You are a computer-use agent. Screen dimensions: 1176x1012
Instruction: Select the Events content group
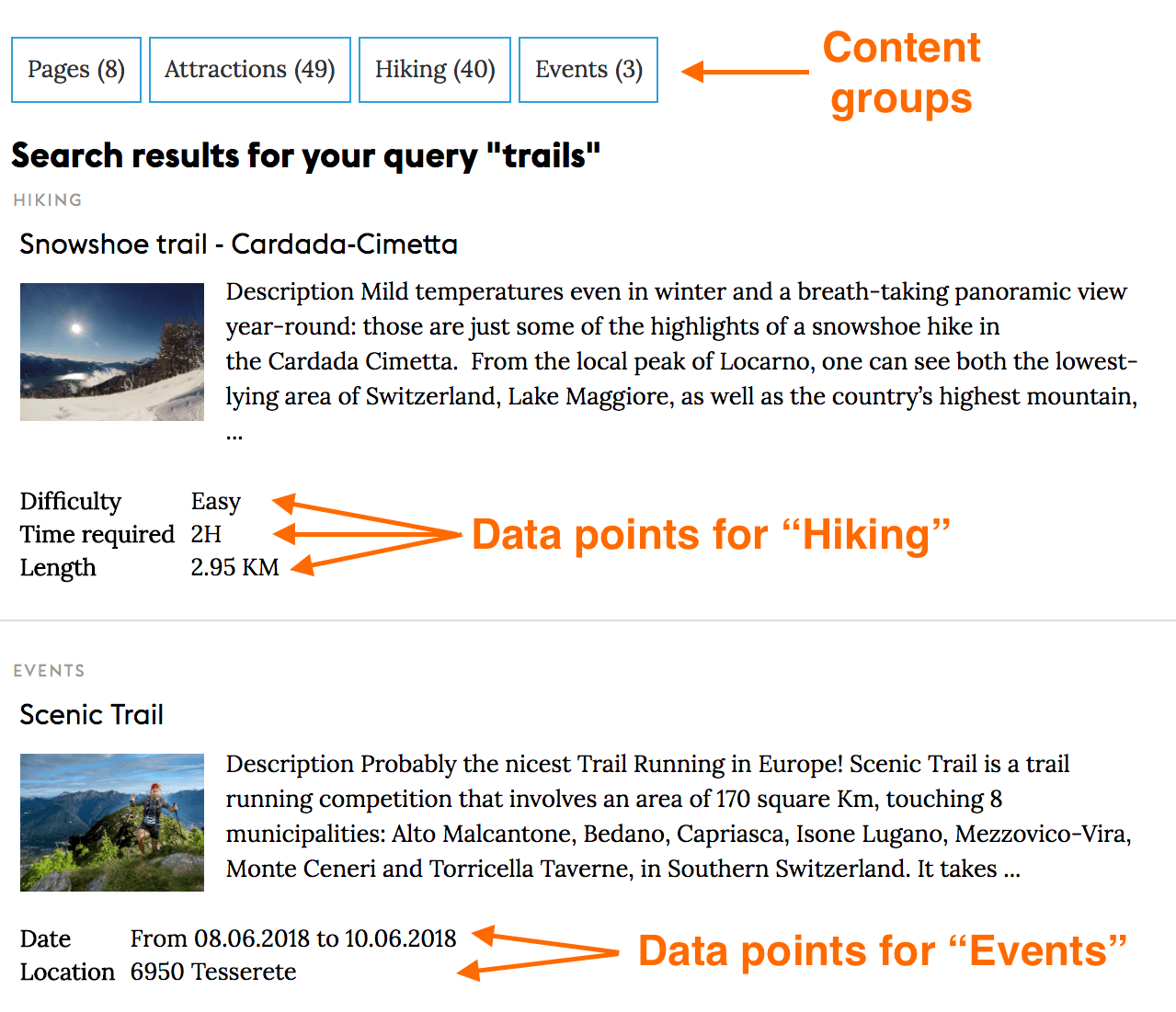[588, 69]
